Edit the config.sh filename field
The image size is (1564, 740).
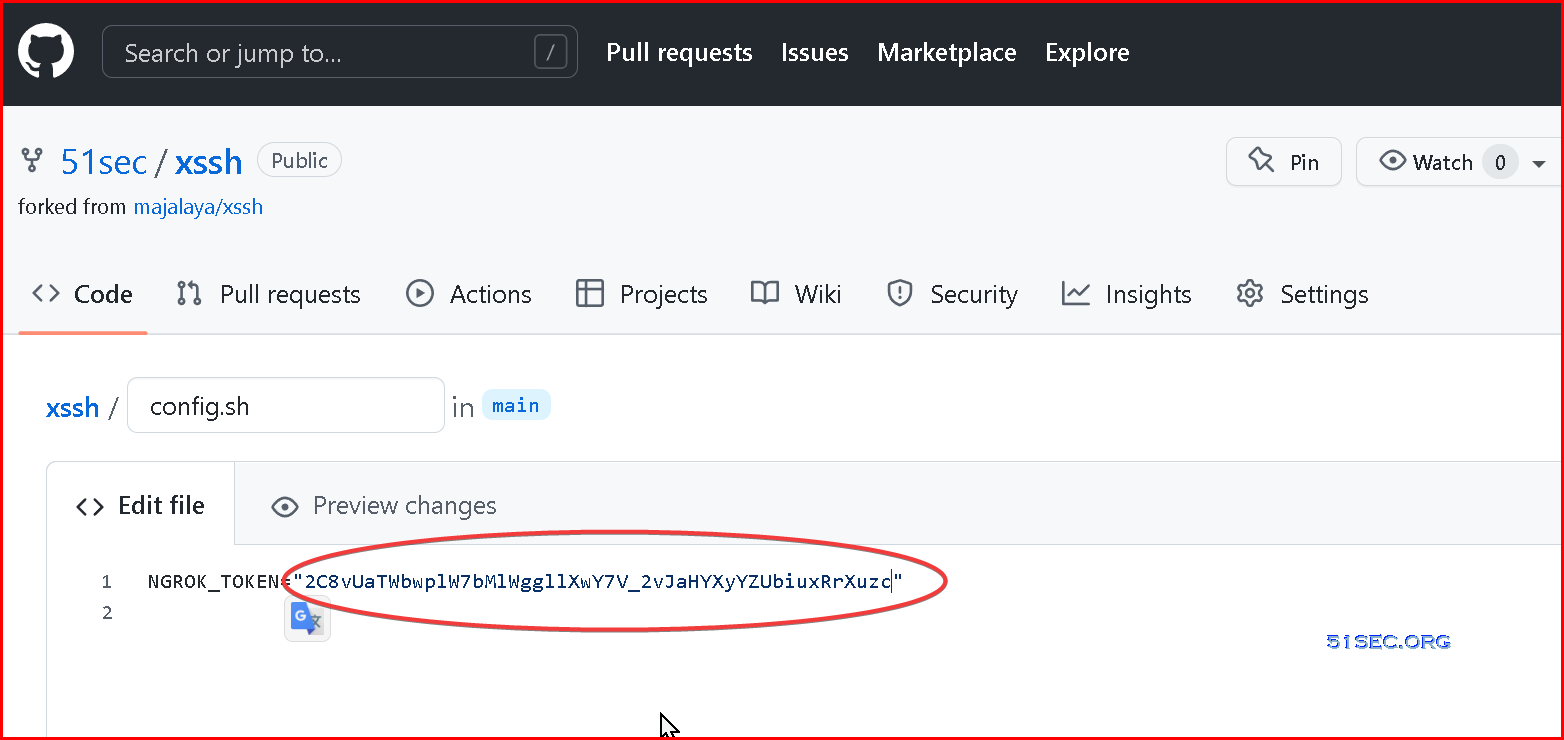click(x=286, y=405)
